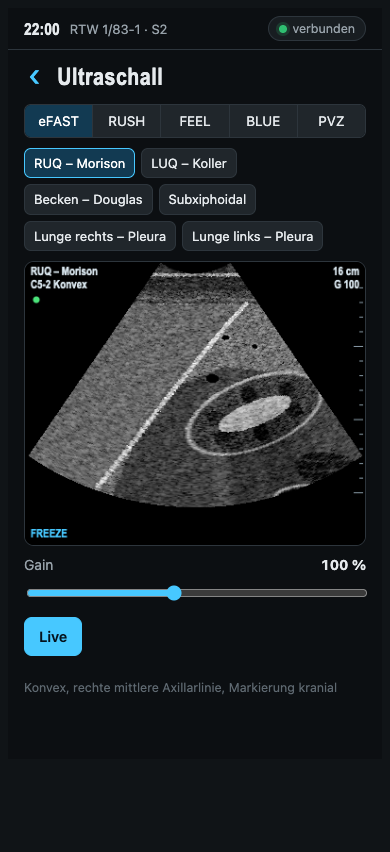
Task: Switch to the RUSH protocol tab
Action: click(x=127, y=121)
